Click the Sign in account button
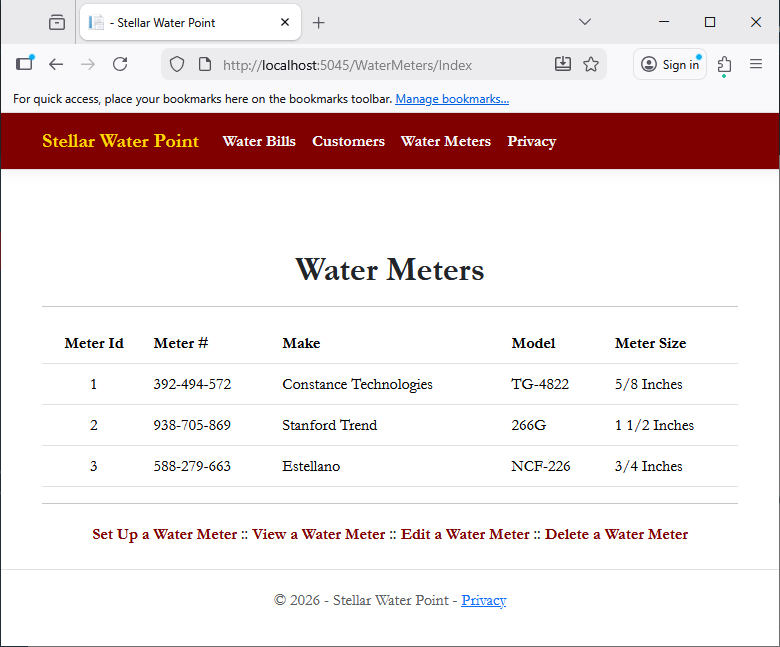The width and height of the screenshot is (780, 647). point(670,65)
